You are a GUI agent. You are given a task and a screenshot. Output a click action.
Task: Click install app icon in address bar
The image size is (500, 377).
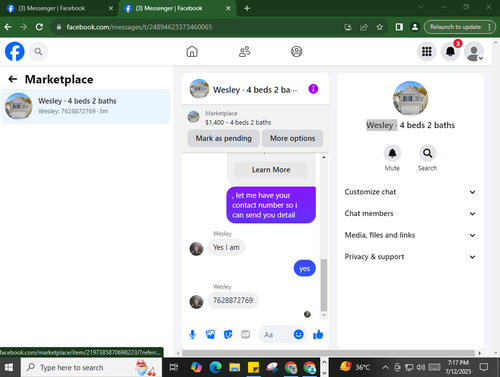(x=348, y=27)
